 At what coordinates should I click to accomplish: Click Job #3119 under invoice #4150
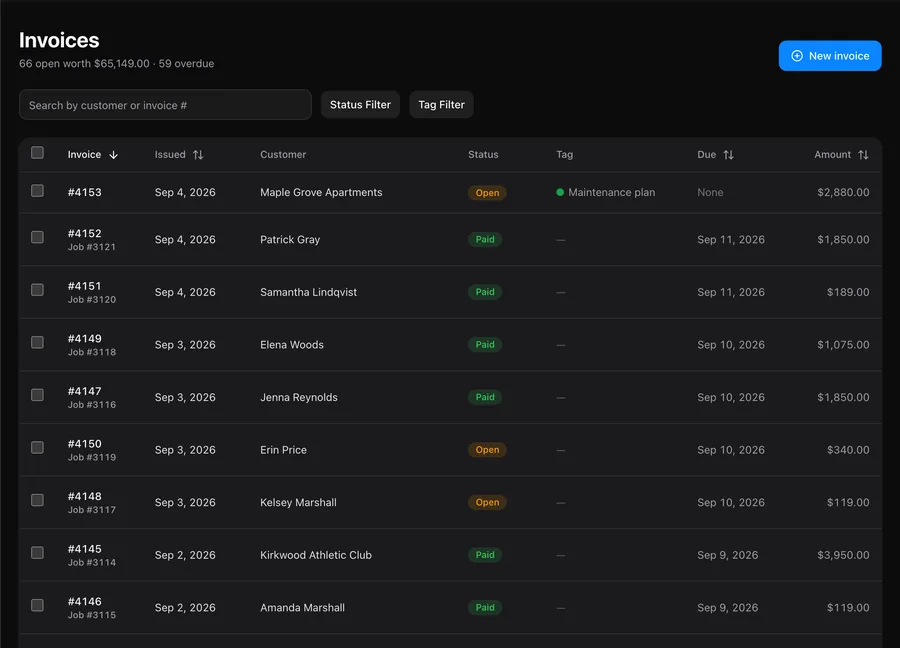[x=92, y=457]
